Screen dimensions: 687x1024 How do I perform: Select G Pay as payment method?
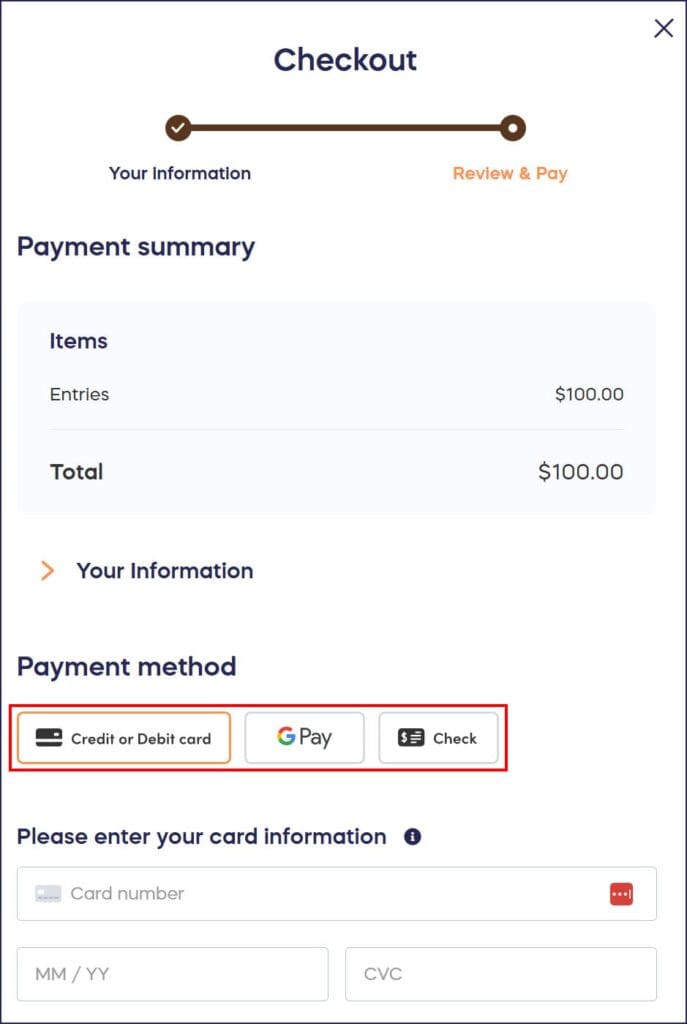tap(304, 736)
